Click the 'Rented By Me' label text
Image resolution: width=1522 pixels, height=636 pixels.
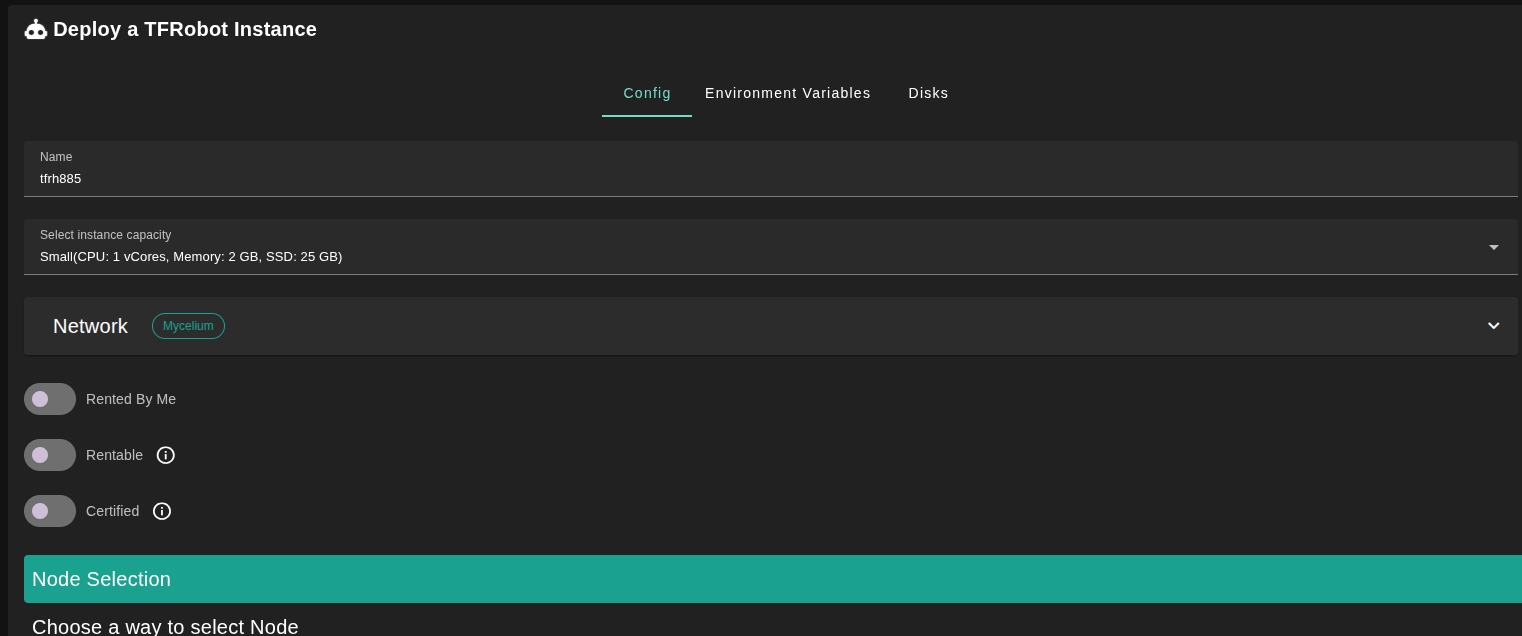point(131,399)
